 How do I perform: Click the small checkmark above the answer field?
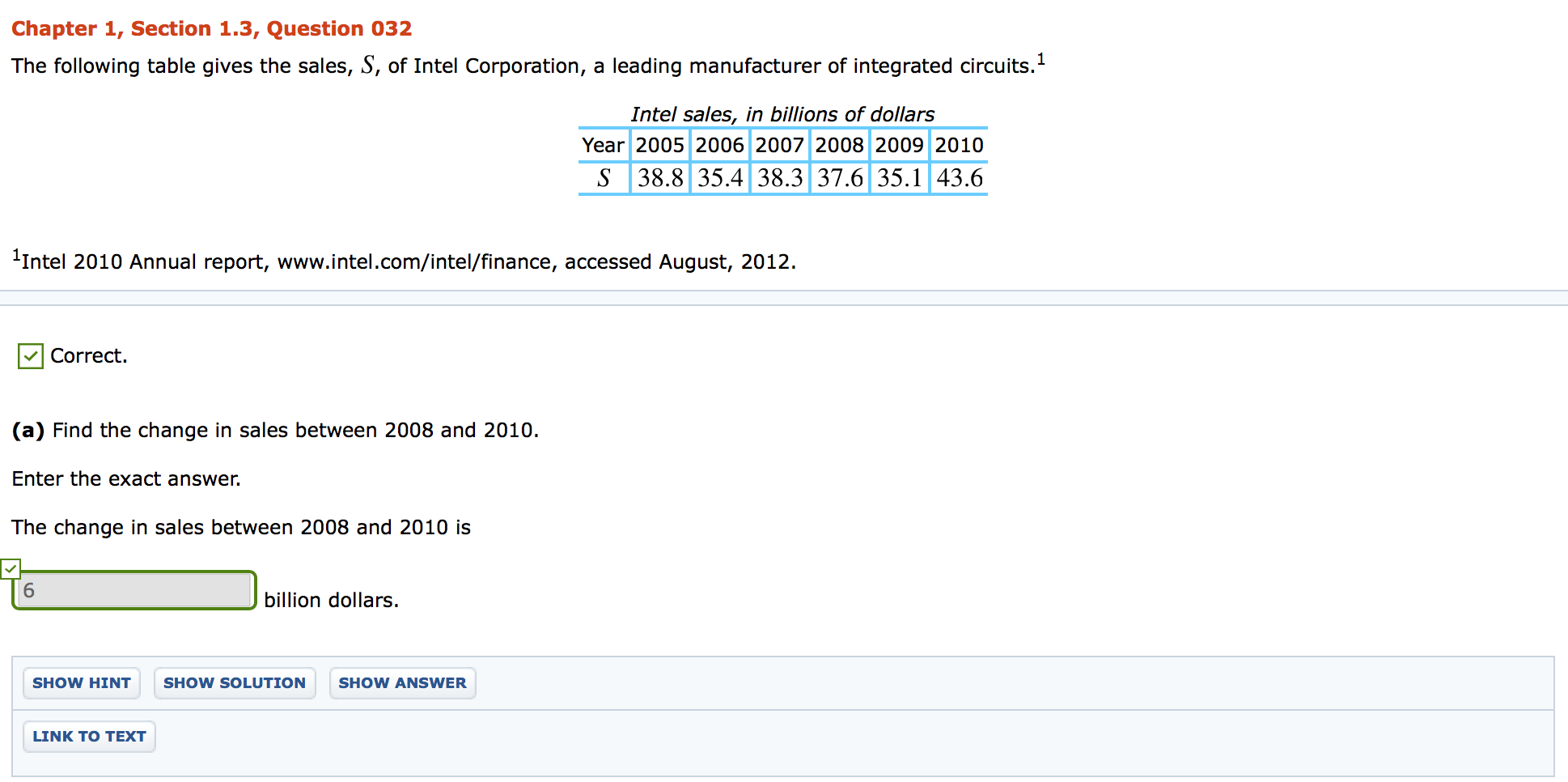(x=11, y=569)
